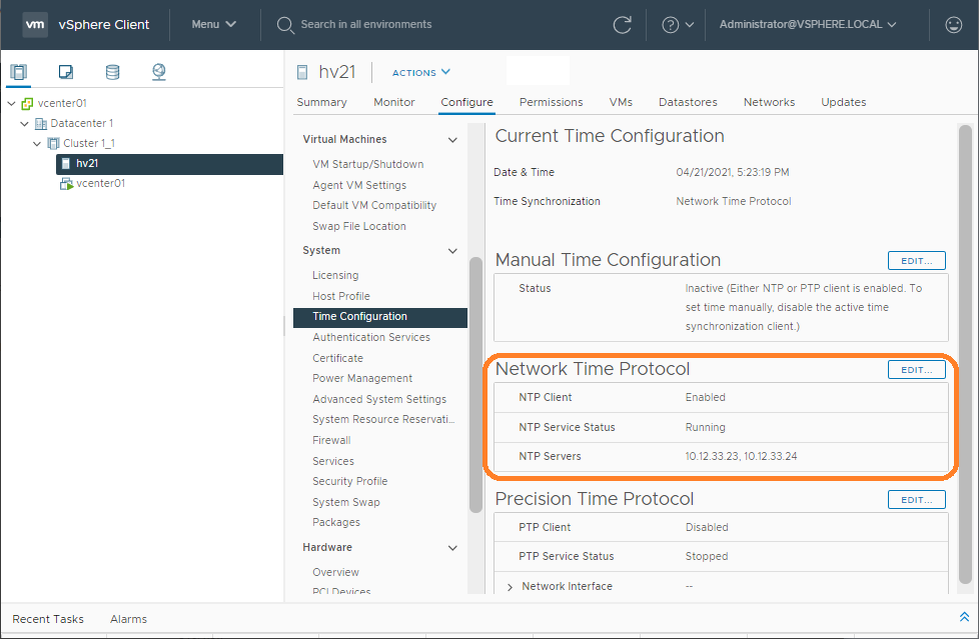979x639 pixels.
Task: Open the Alarms tab
Action: (129, 619)
